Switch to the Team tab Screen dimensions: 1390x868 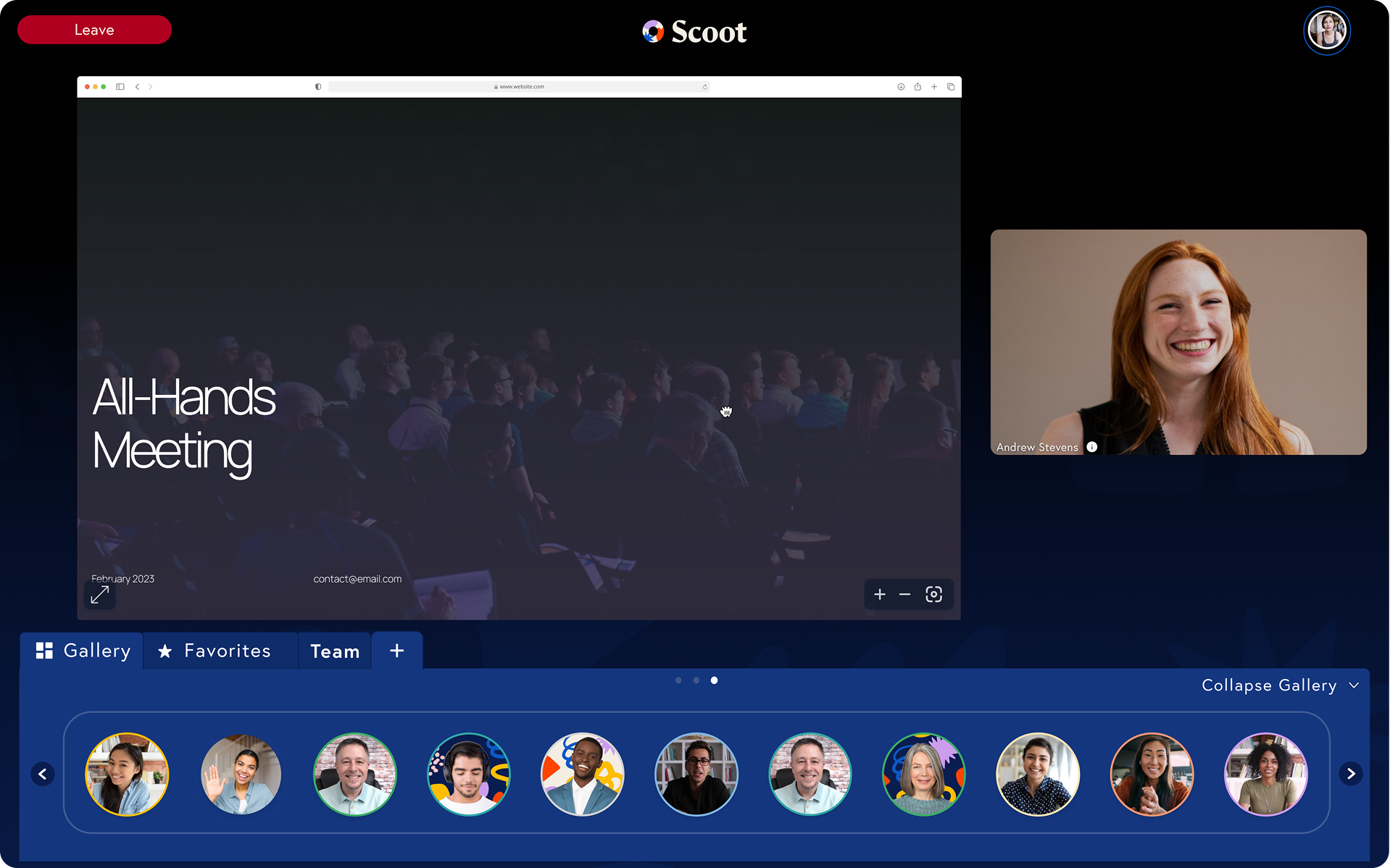(x=335, y=651)
